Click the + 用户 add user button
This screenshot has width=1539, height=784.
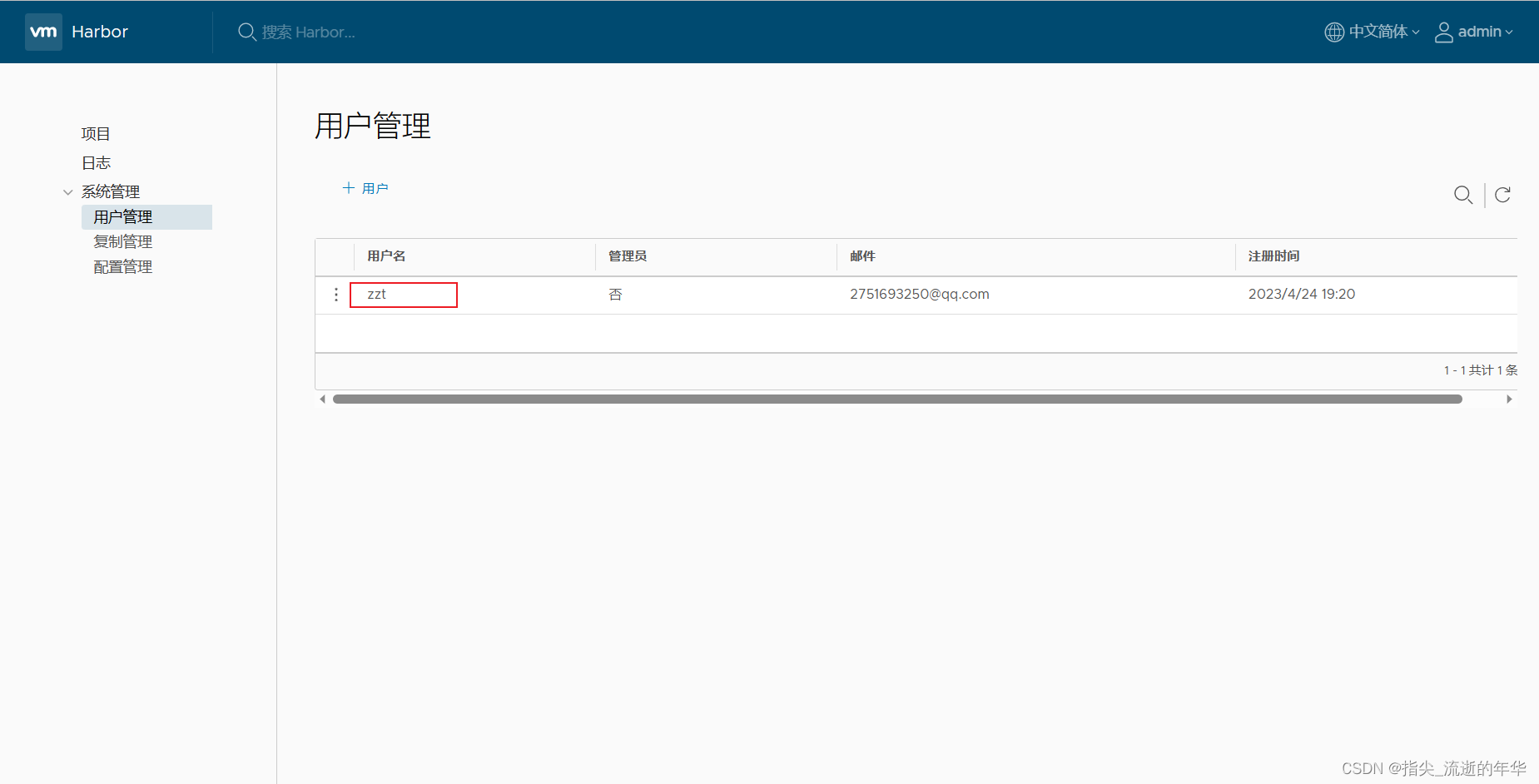point(365,188)
